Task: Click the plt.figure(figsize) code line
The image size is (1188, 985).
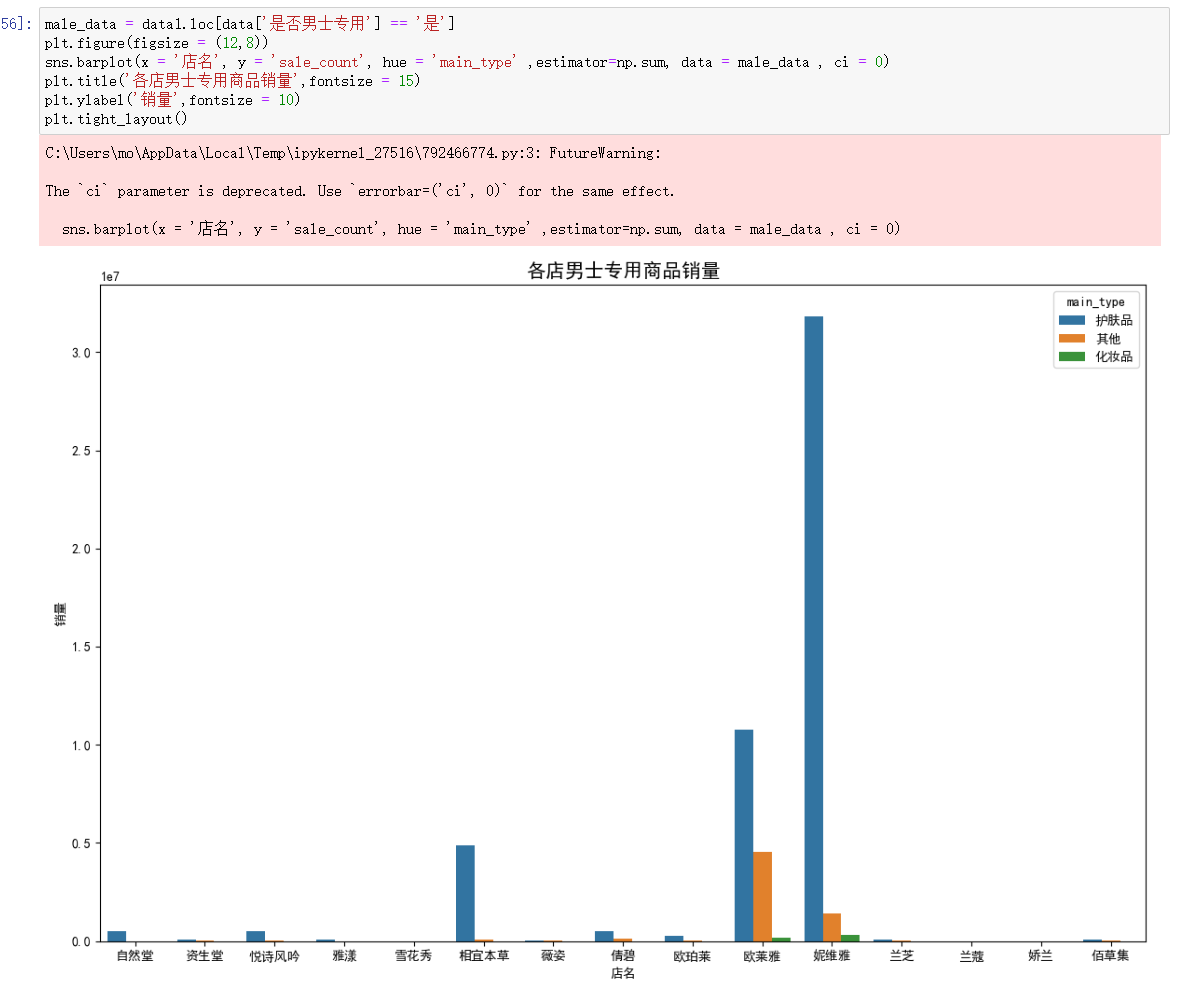Action: 156,43
